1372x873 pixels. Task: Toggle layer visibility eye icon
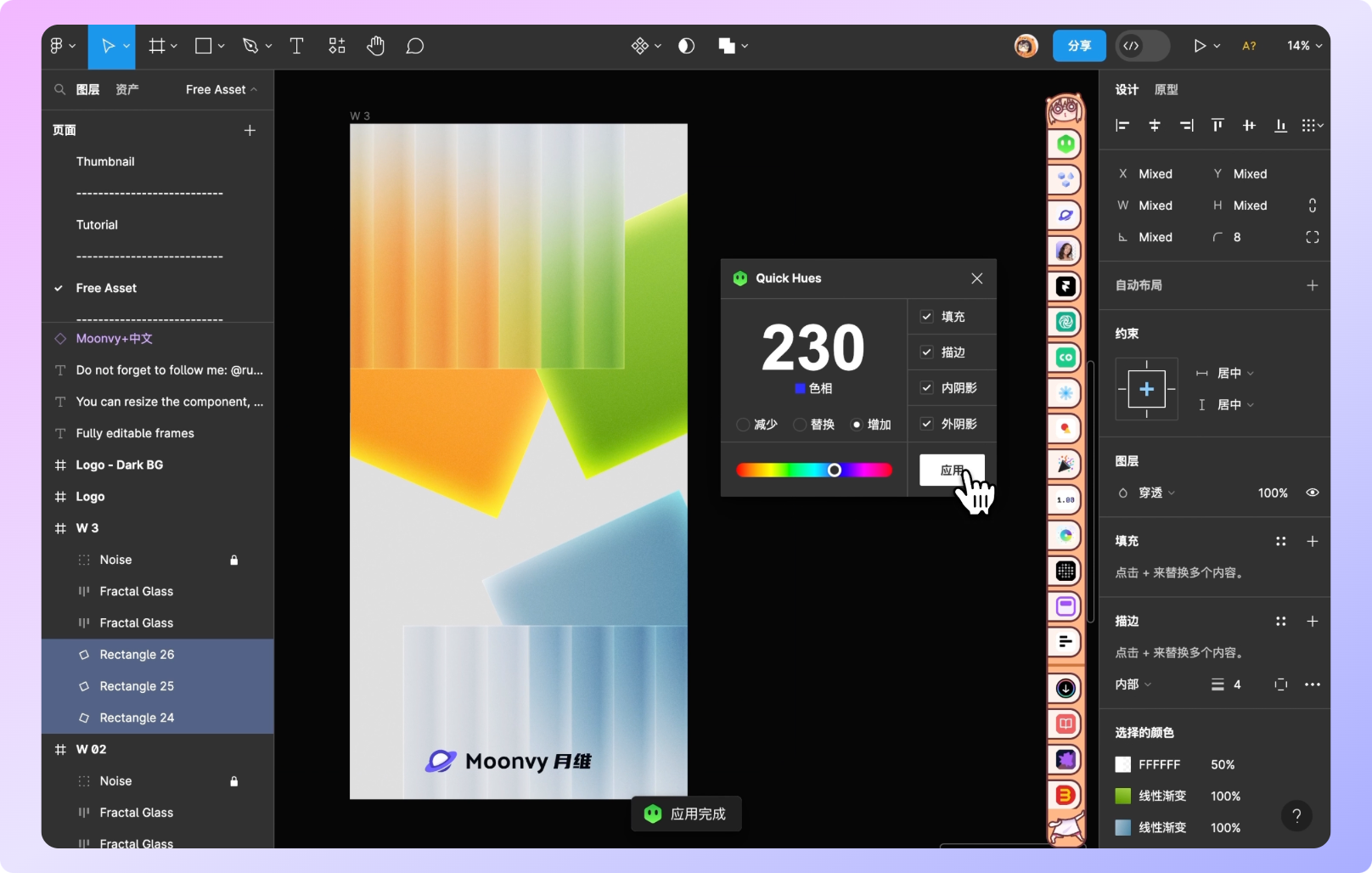click(1313, 493)
